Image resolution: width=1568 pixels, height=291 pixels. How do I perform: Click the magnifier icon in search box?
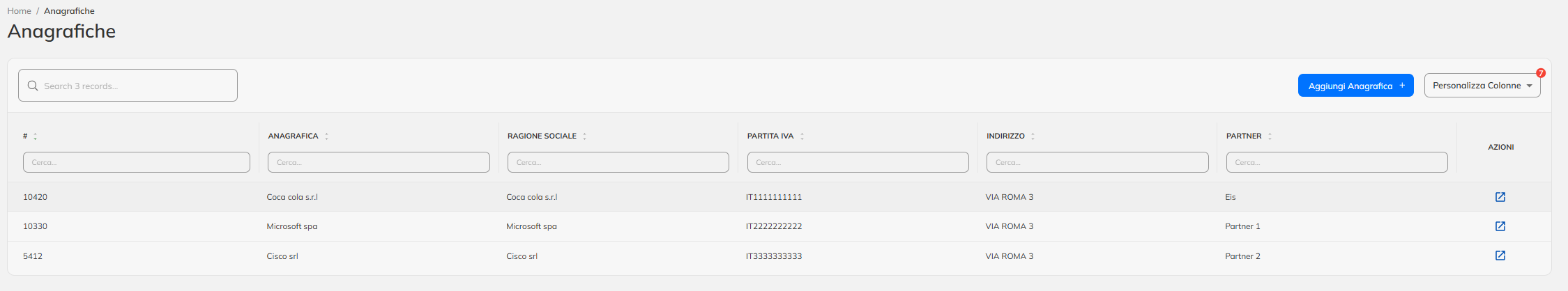click(33, 86)
